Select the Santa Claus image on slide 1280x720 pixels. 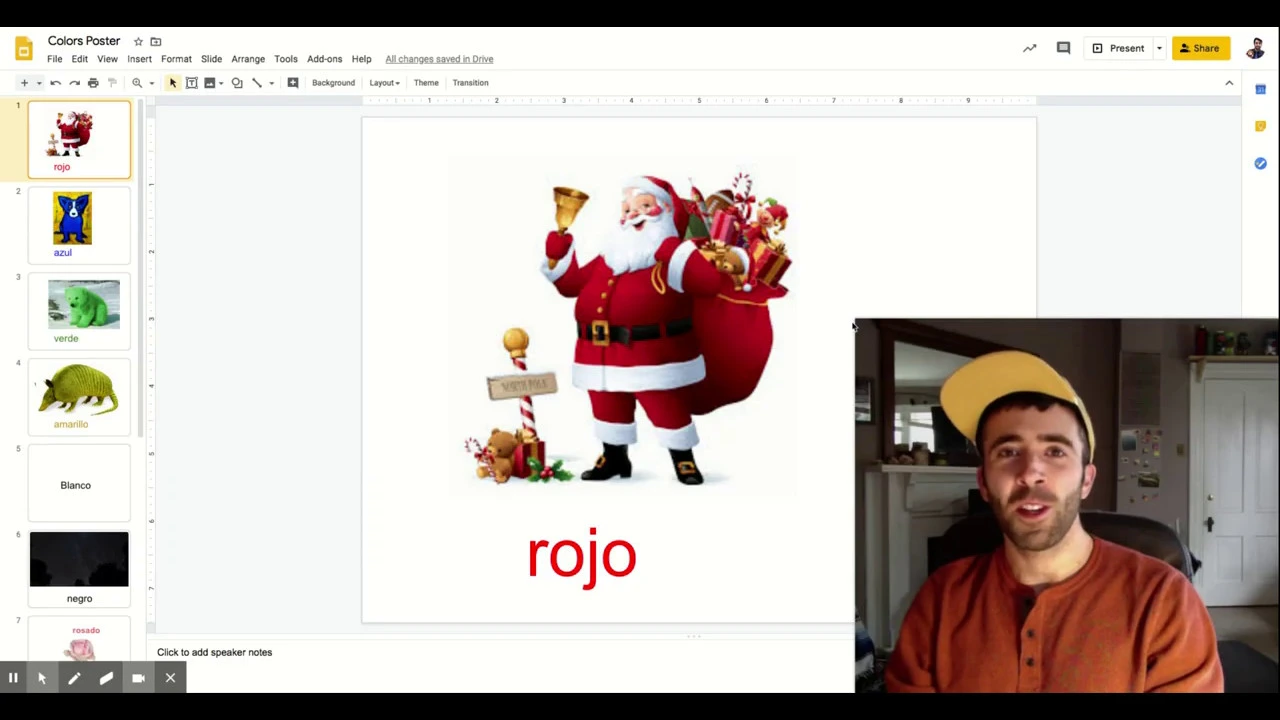(628, 327)
